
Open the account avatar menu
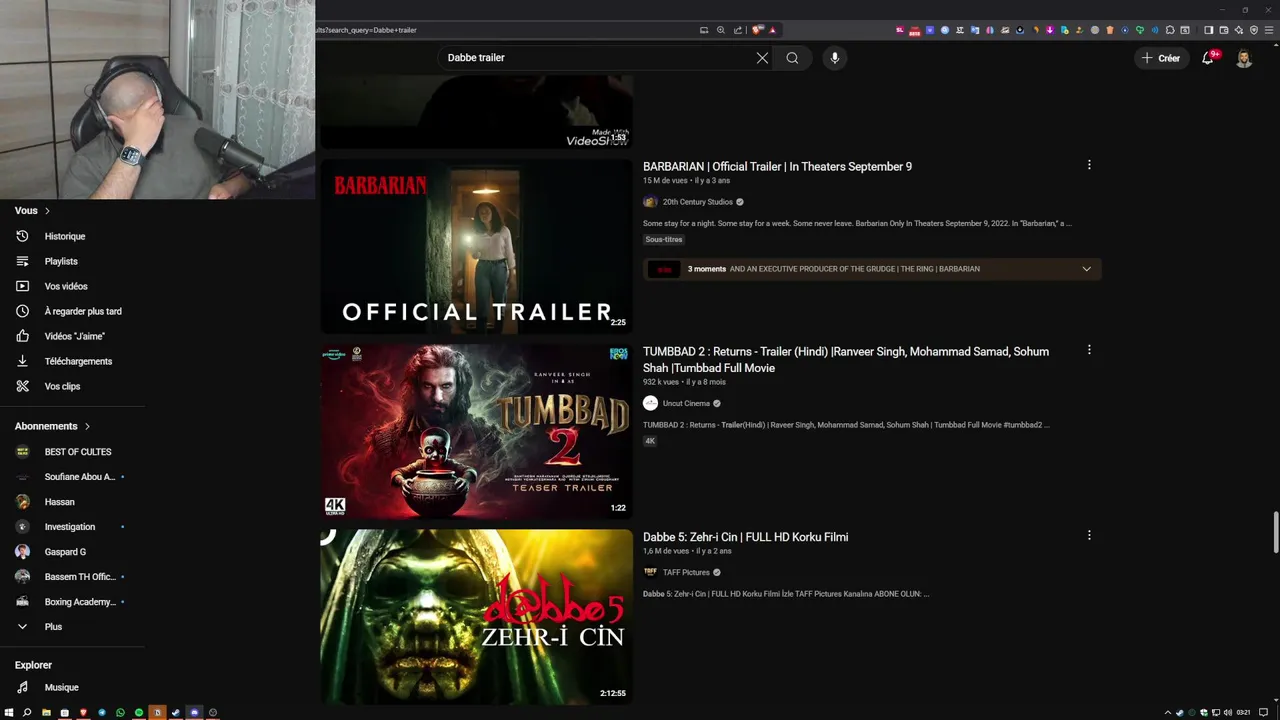pyautogui.click(x=1244, y=58)
